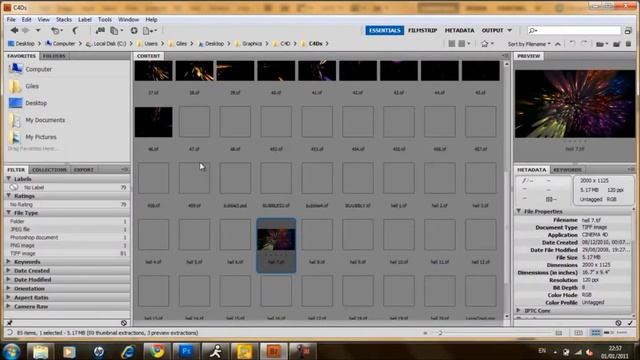Open the Edit menu
The image size is (640, 360).
click(x=27, y=20)
